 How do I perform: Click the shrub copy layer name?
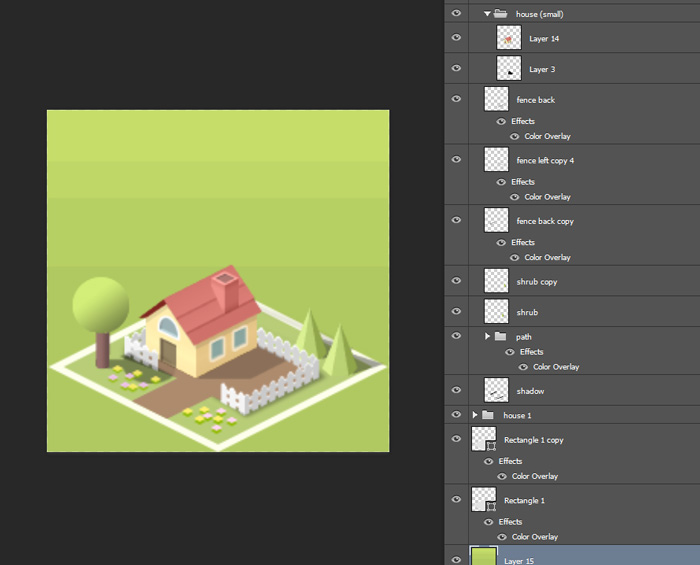tap(537, 282)
